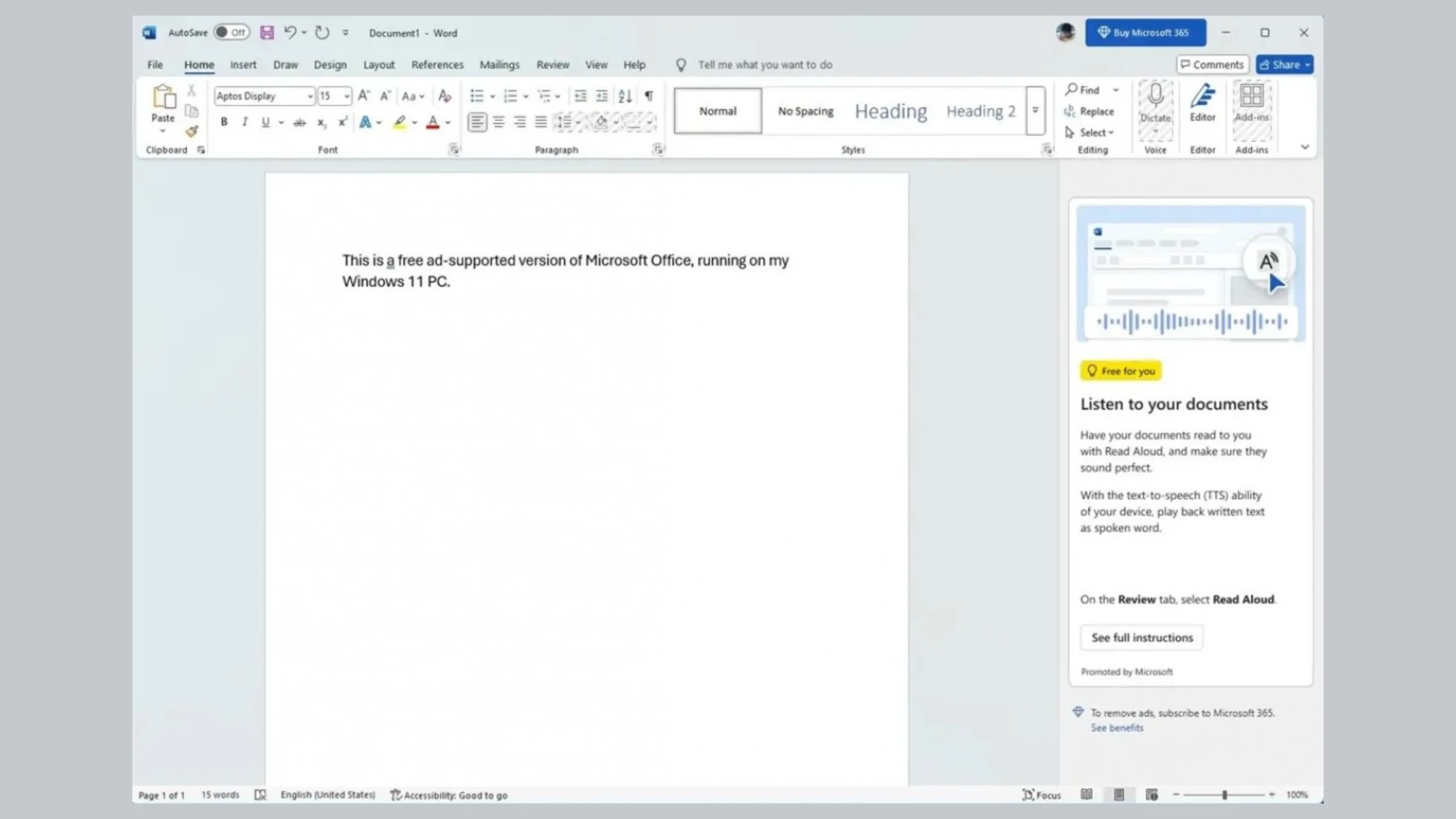This screenshot has width=1456, height=819.
Task: Open the Comments button
Action: coord(1213,65)
